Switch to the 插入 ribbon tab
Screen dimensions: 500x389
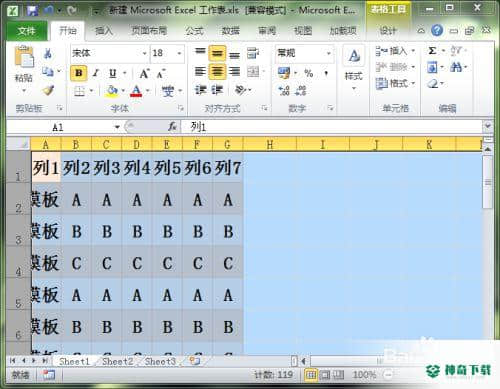(x=104, y=31)
